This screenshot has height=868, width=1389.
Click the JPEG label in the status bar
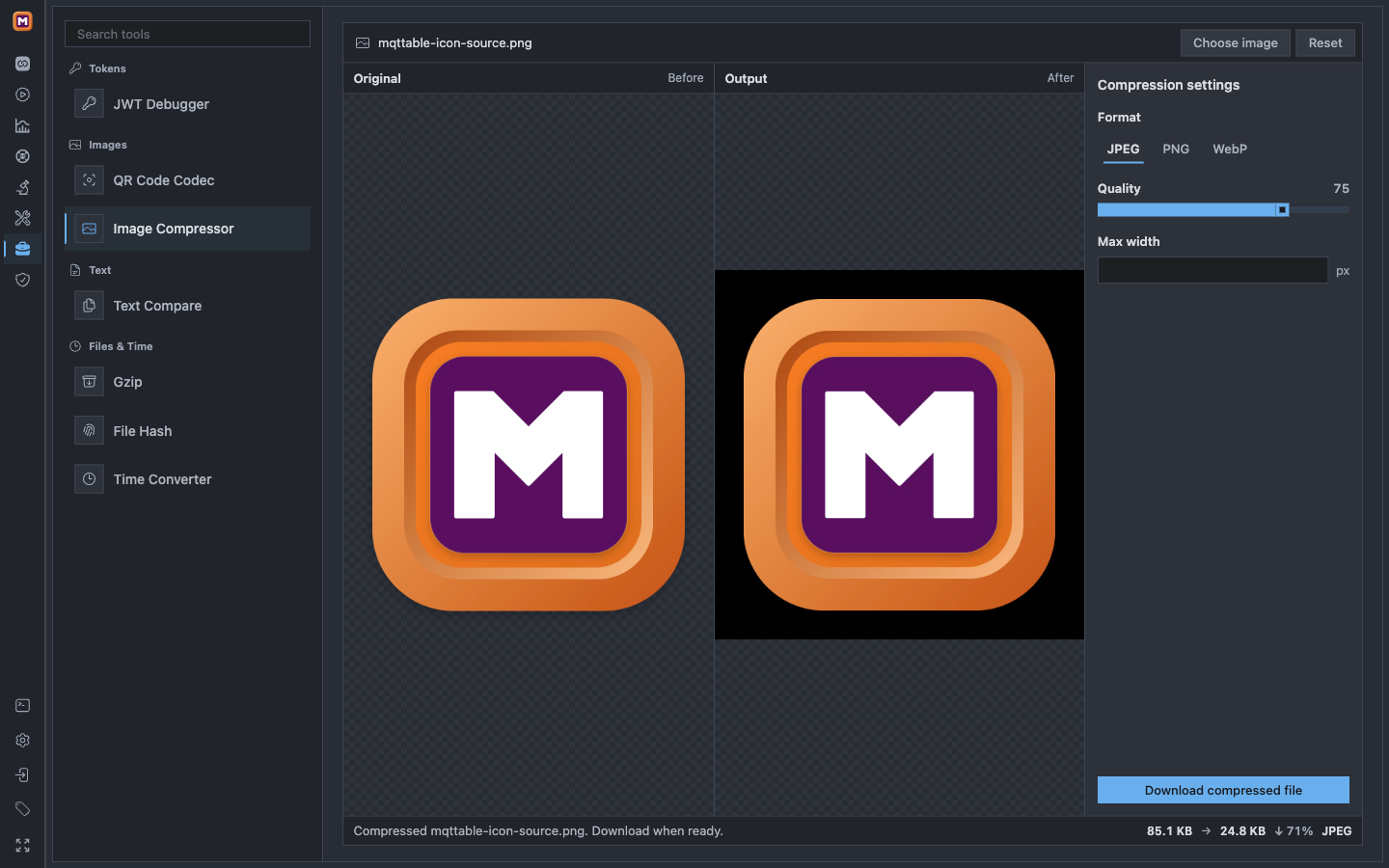1337,831
